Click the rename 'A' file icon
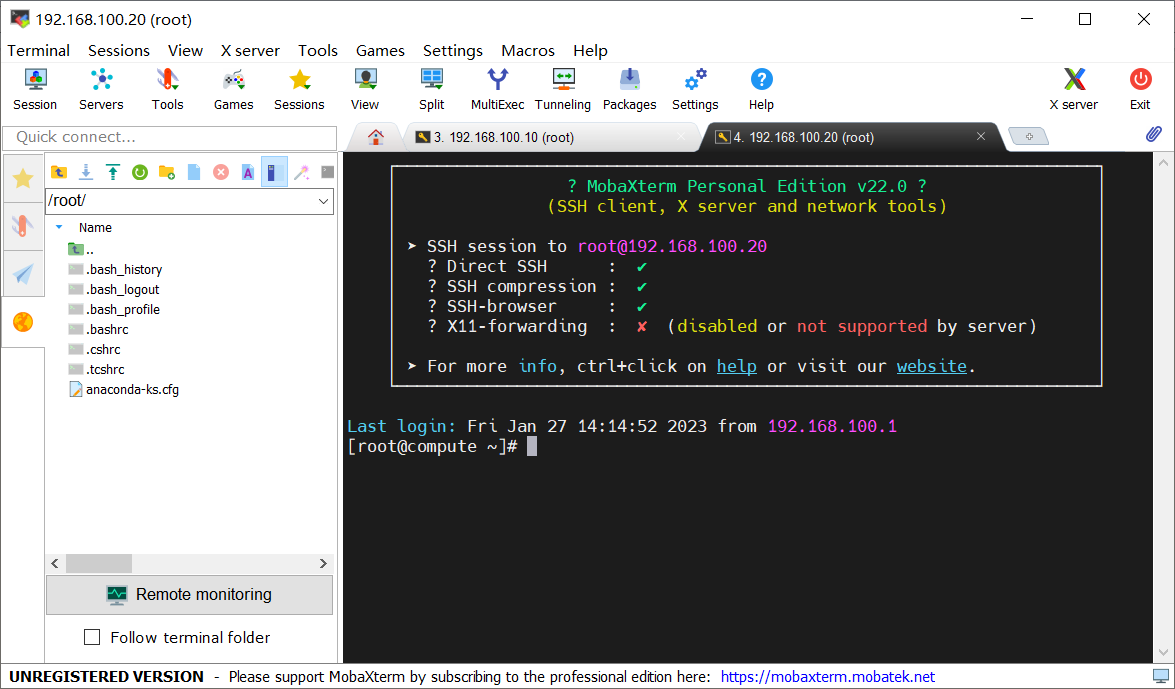Image resolution: width=1175 pixels, height=689 pixels. coord(248,172)
